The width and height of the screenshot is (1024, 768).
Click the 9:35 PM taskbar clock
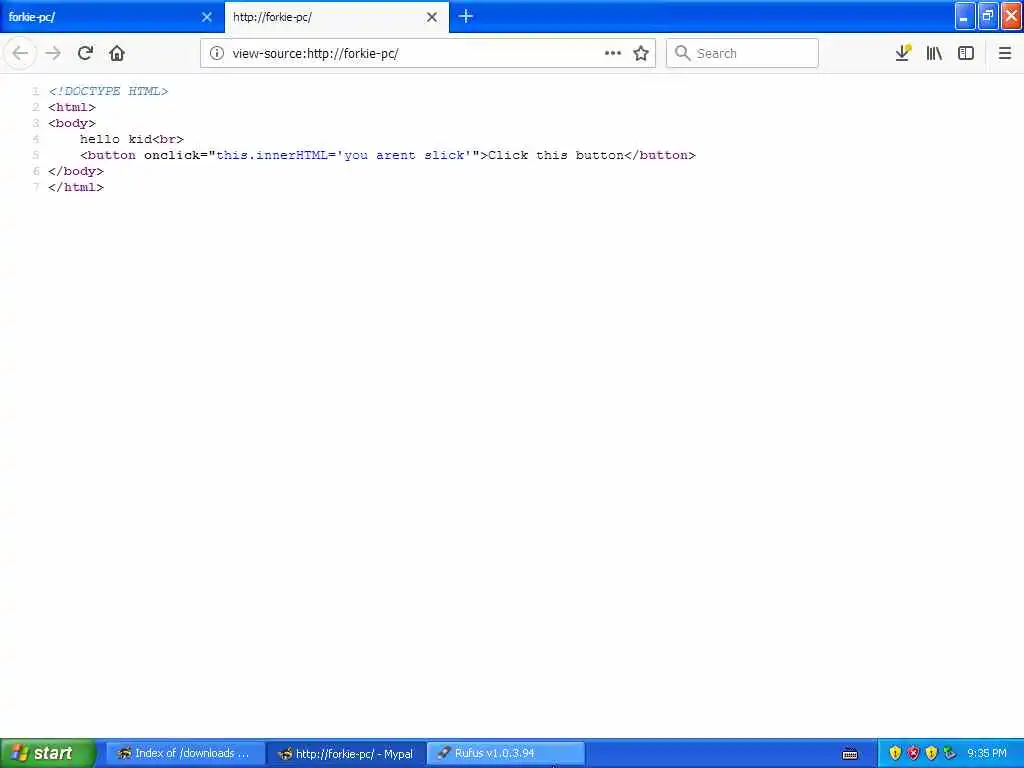pos(987,753)
